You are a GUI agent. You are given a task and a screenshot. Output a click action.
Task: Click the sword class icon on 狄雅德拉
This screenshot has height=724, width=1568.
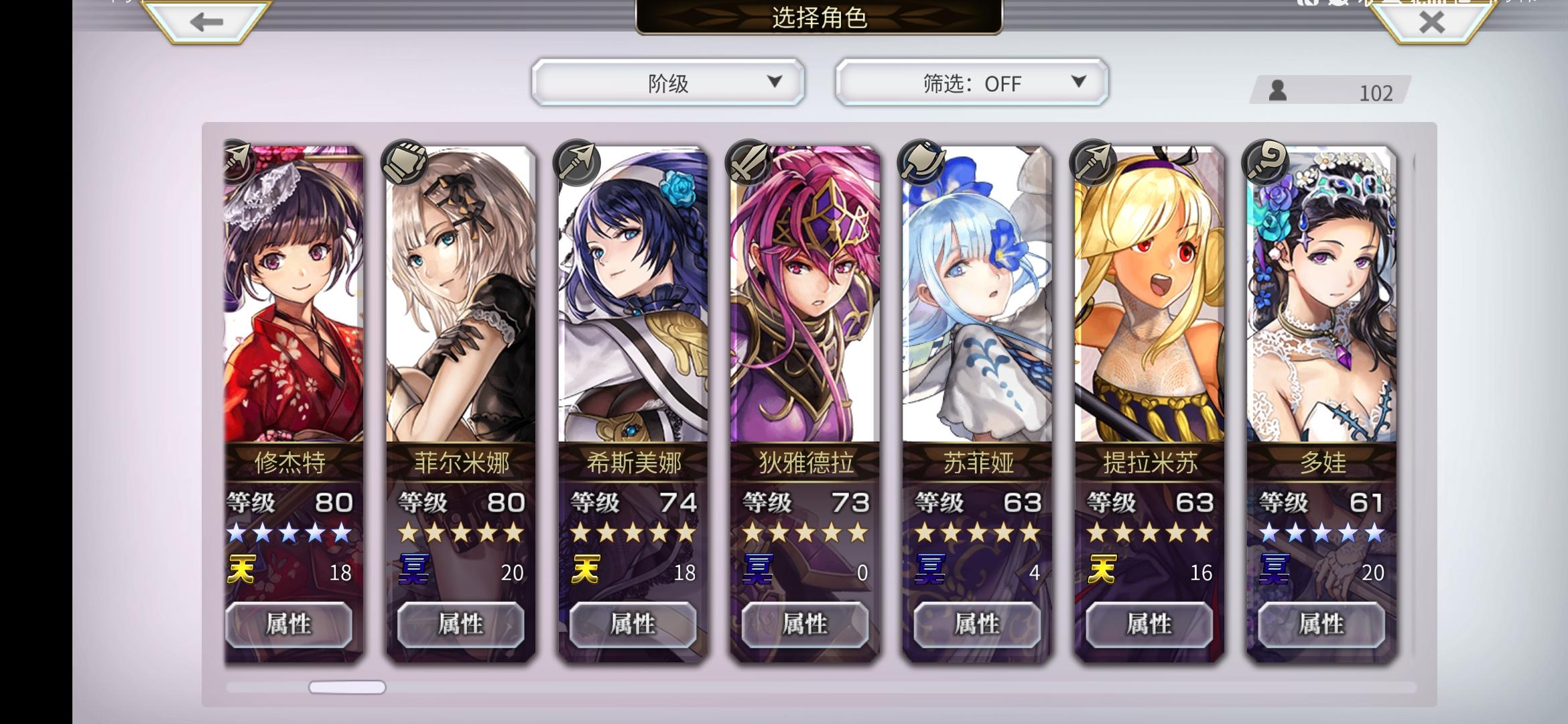tap(748, 163)
